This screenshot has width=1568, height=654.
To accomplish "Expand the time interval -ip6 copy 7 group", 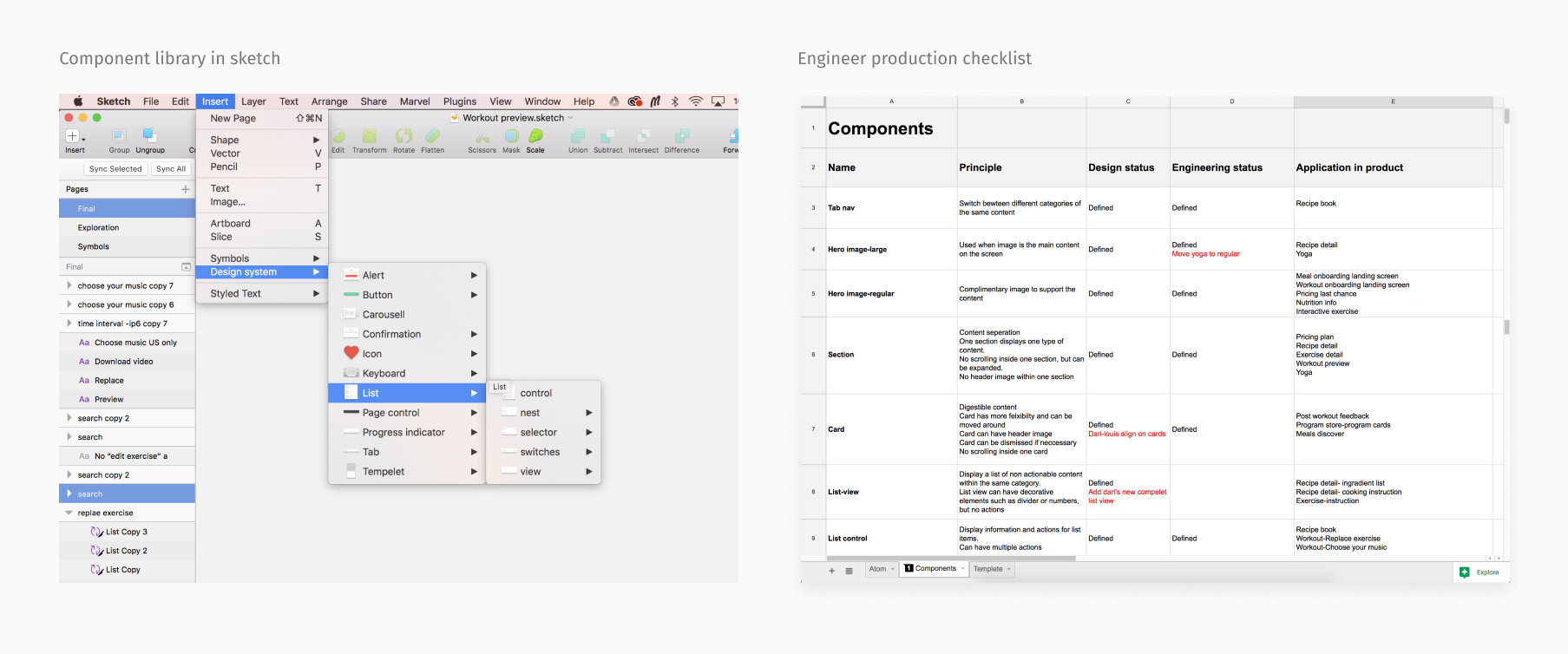I will [69, 324].
